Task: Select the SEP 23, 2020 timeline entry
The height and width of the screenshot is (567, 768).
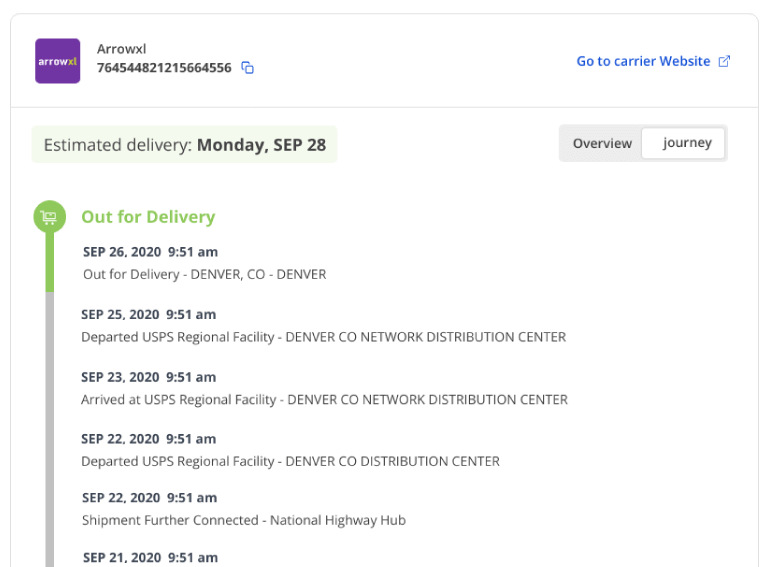Action: pos(148,377)
